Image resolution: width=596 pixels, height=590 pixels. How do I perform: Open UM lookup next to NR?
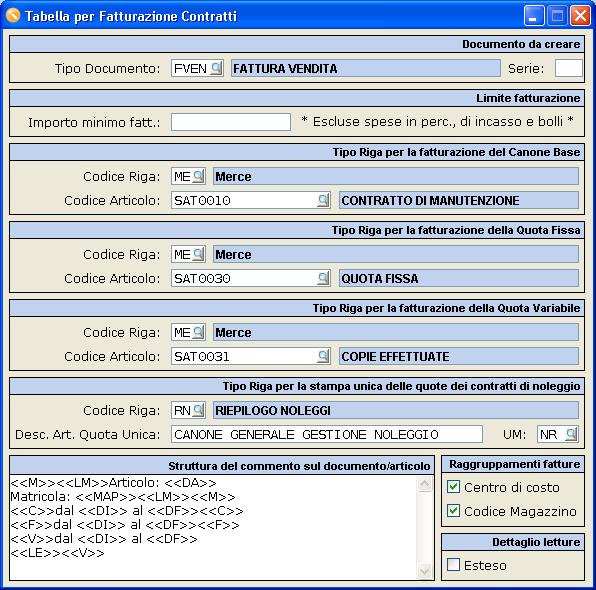pos(571,434)
